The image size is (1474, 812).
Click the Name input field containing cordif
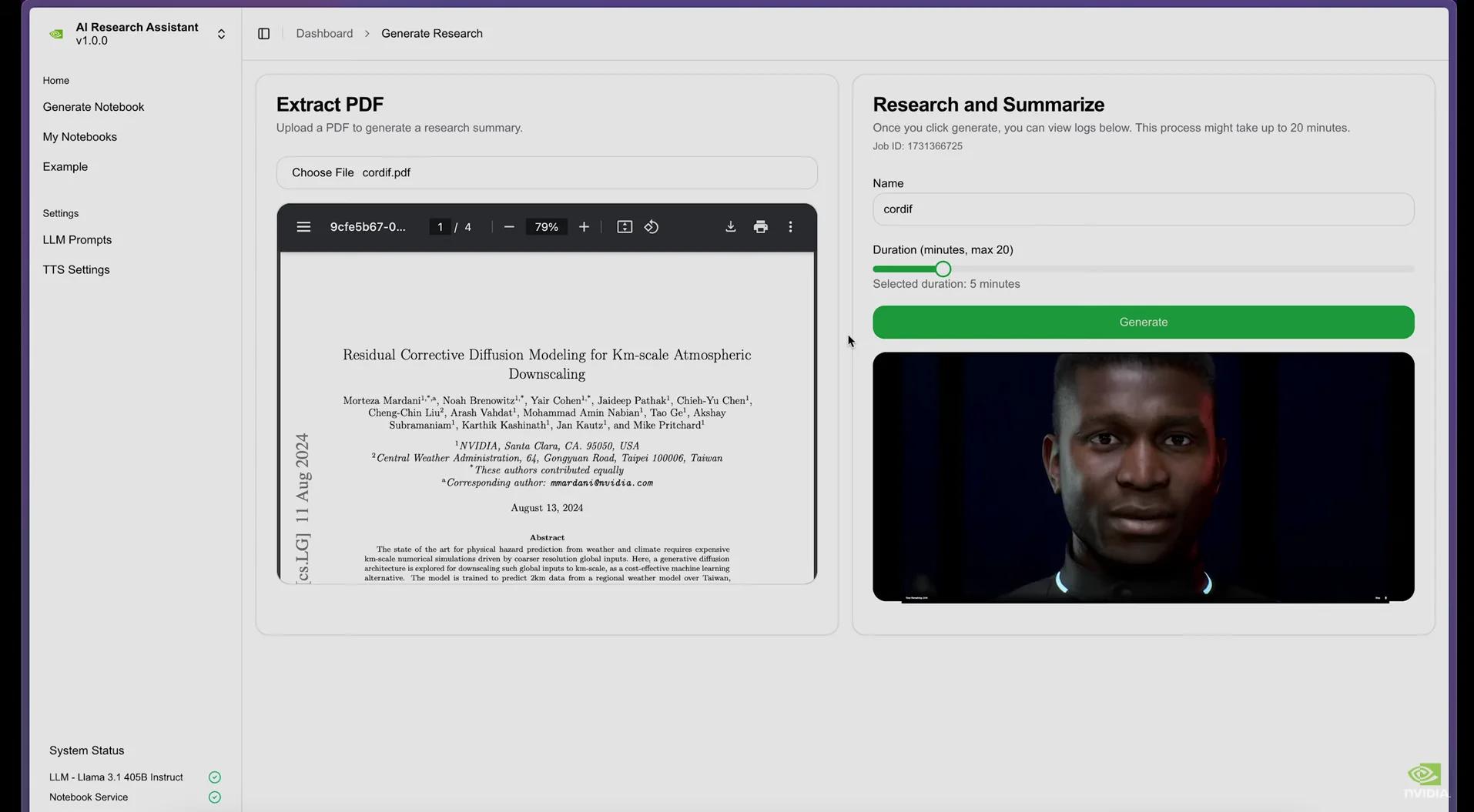click(1143, 209)
